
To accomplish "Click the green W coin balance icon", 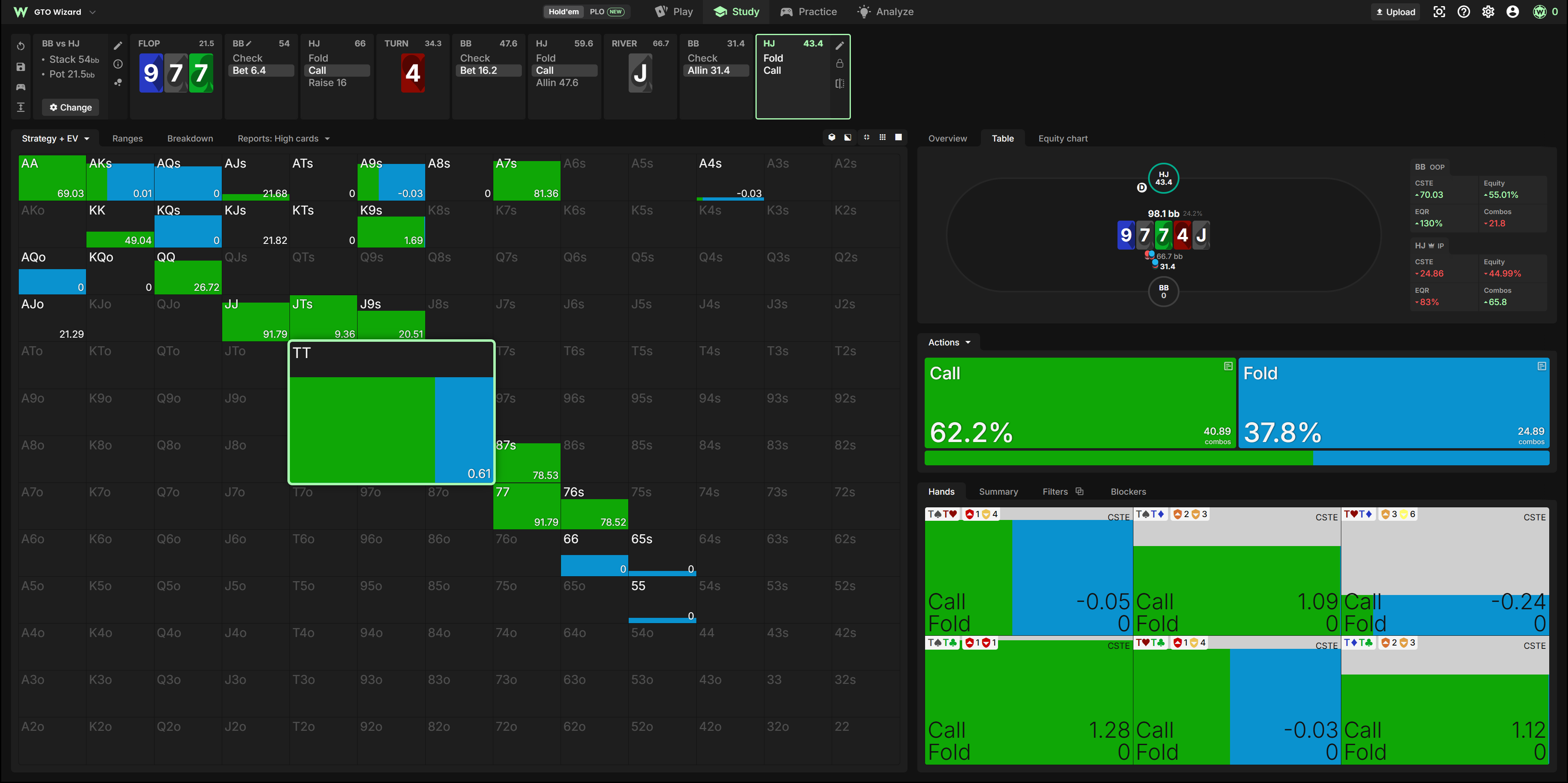I will [1539, 11].
